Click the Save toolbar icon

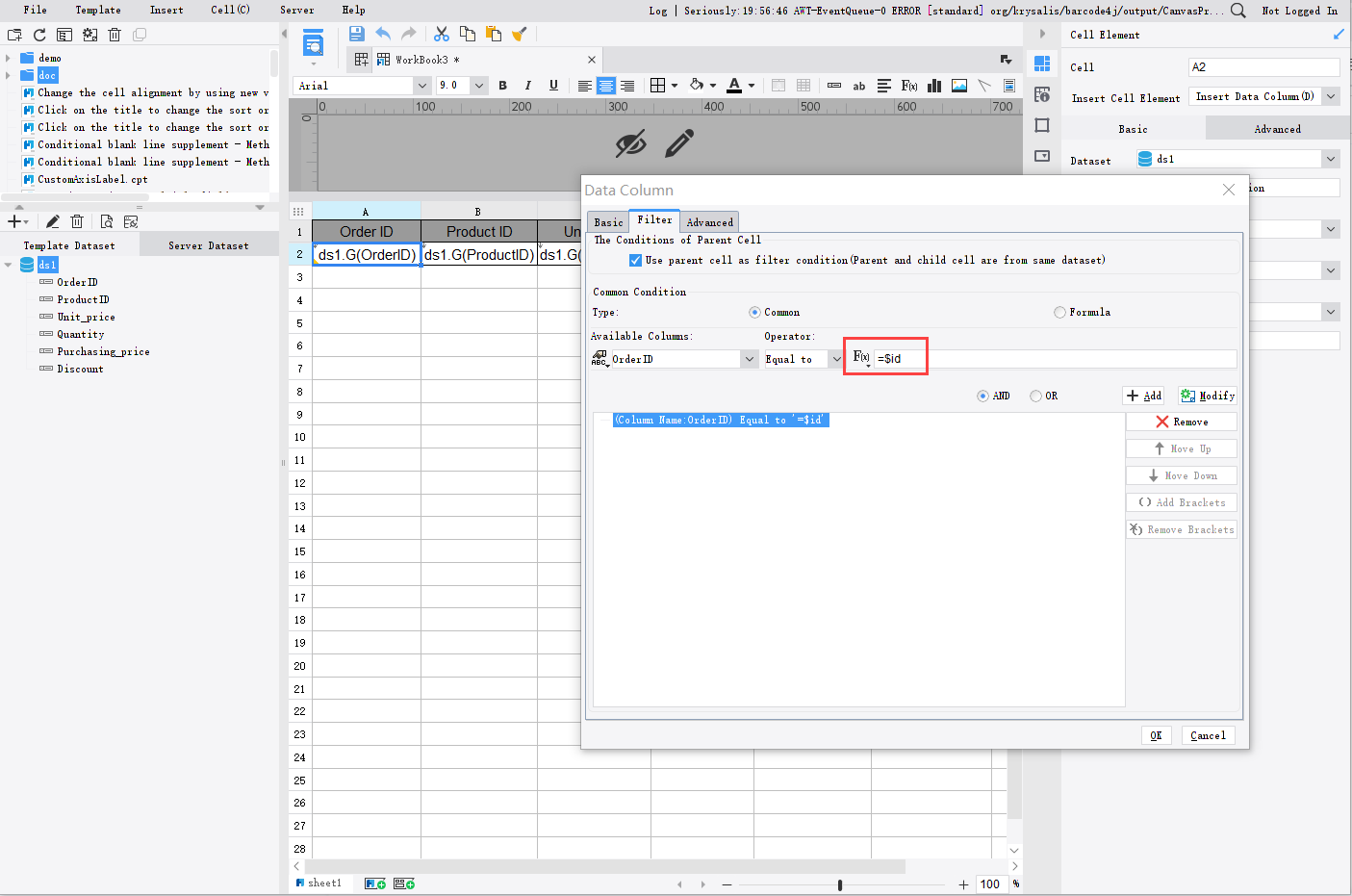[x=356, y=33]
